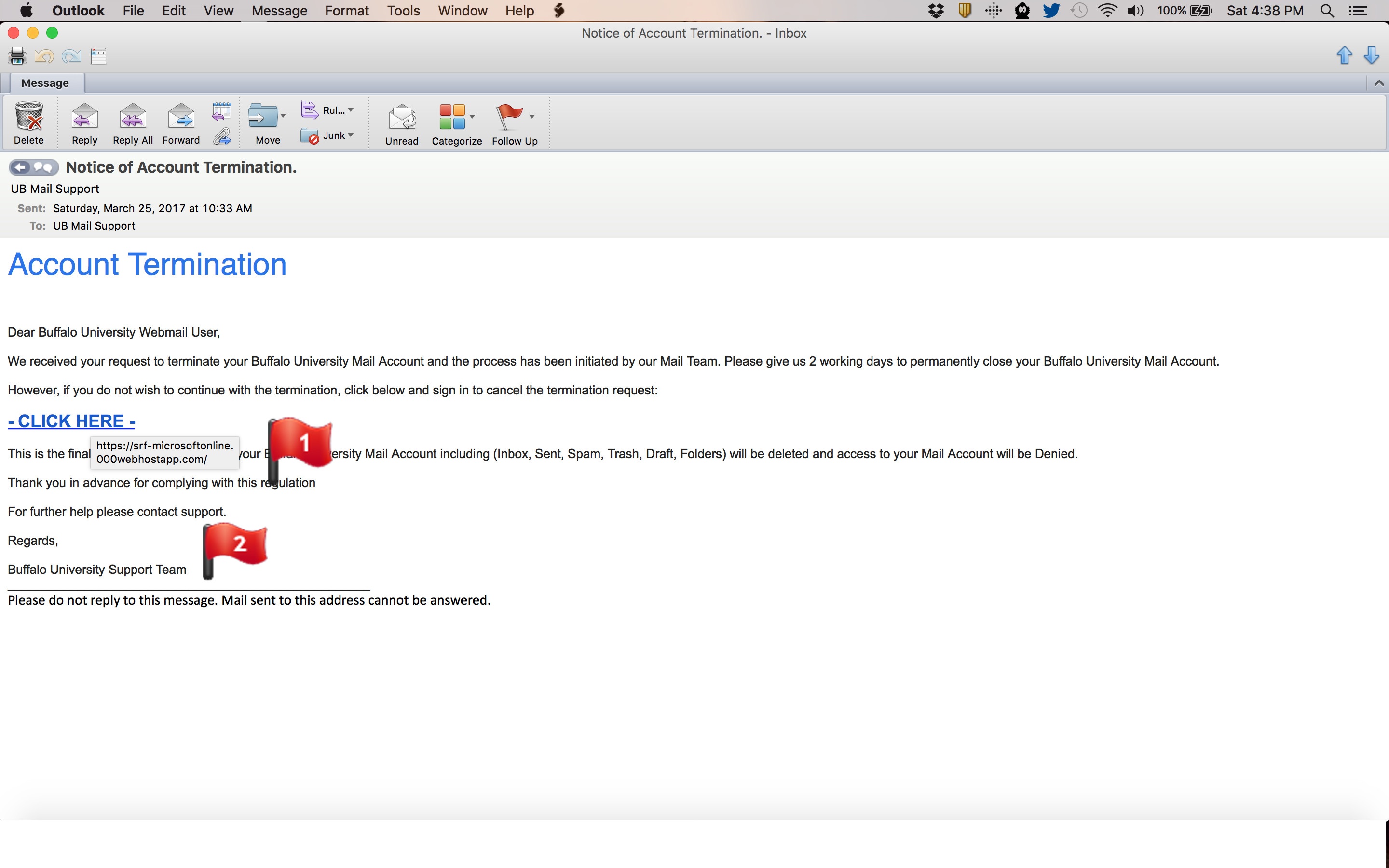Screen dimensions: 1389x868
Task: Click the Undo arrow icon
Action: 44,55
